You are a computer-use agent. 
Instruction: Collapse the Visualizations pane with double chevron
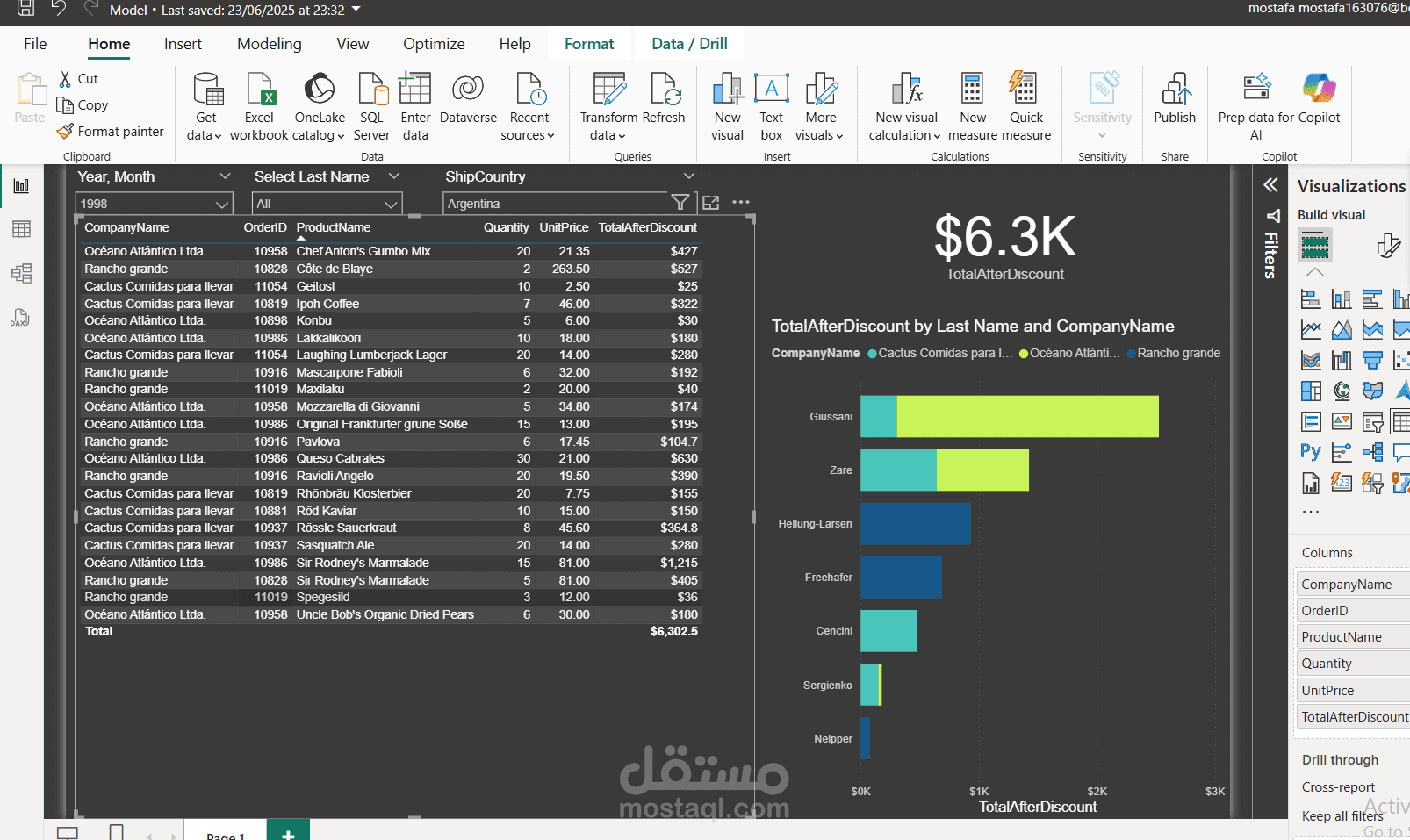(1270, 184)
